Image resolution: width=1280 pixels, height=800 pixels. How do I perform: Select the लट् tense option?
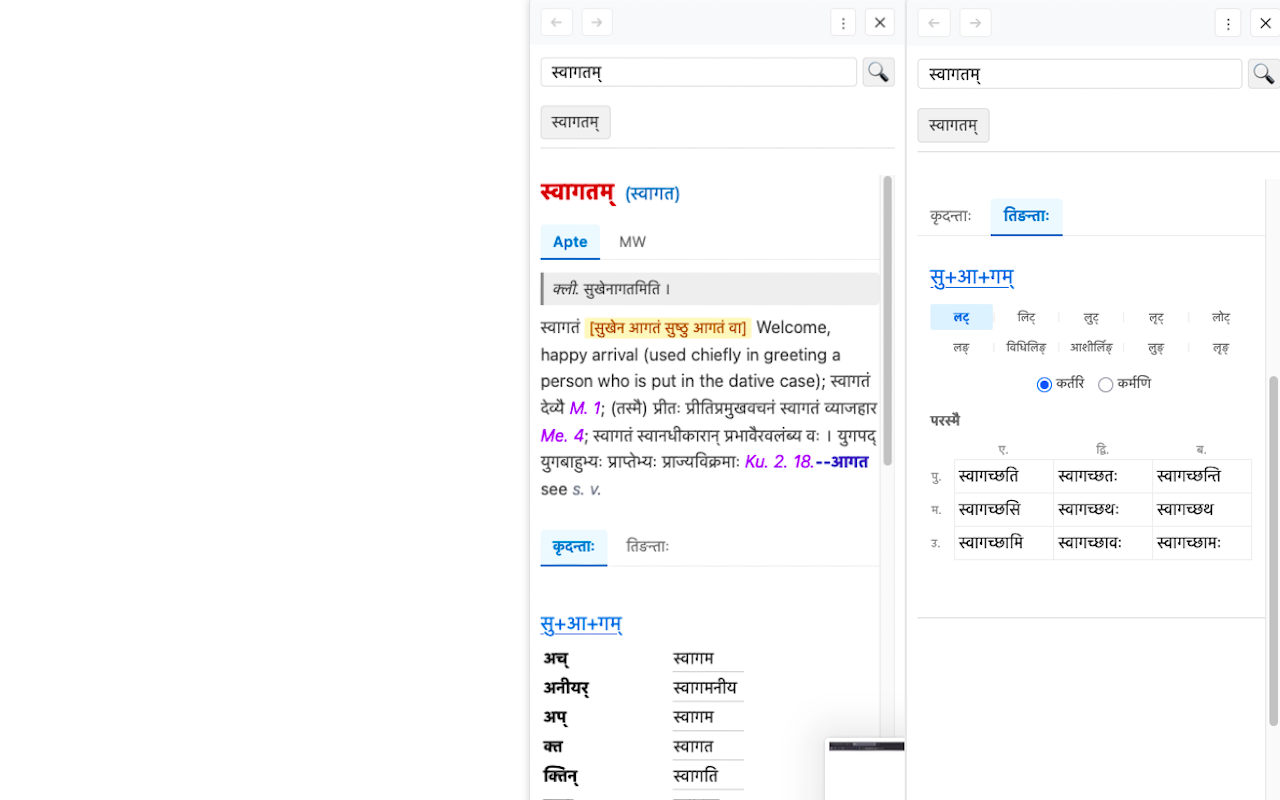point(961,317)
